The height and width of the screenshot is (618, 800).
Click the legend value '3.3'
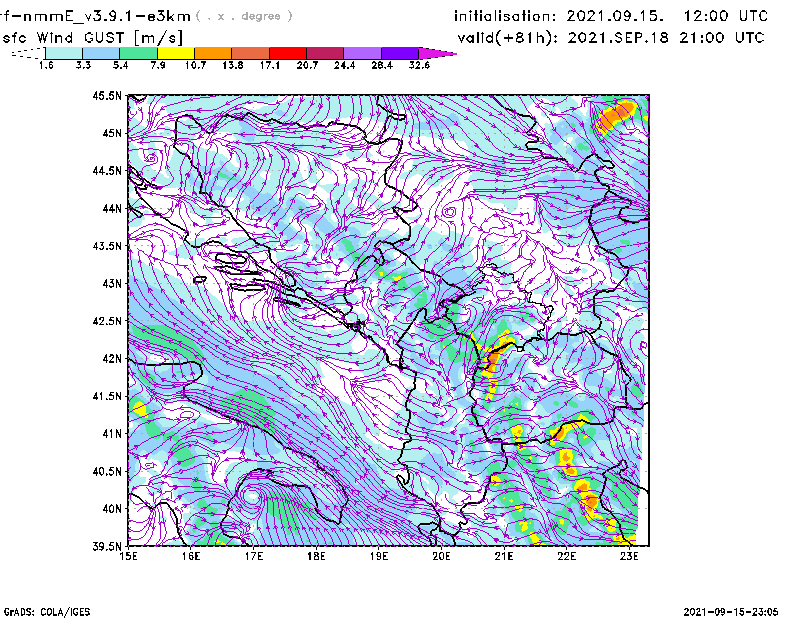pos(83,65)
